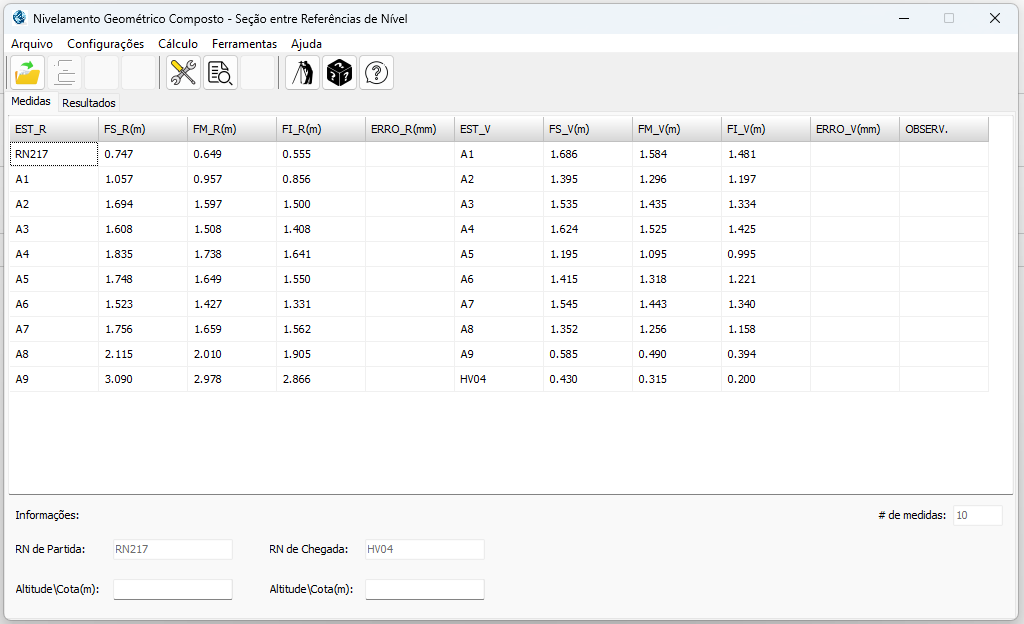Select the FS_R cell with value 1.057
The width and height of the screenshot is (1024, 624).
[143, 179]
